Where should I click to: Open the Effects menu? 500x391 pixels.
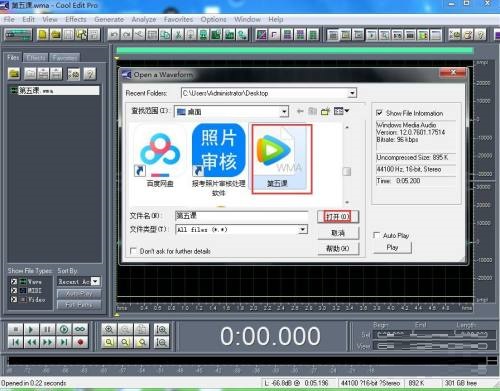76,19
